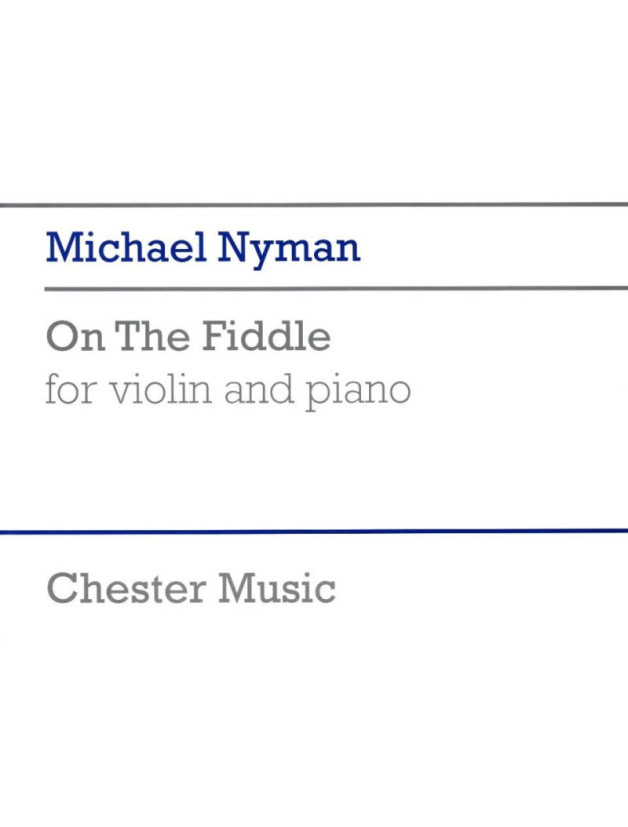Select the word "Michael" in blue

coord(126,247)
